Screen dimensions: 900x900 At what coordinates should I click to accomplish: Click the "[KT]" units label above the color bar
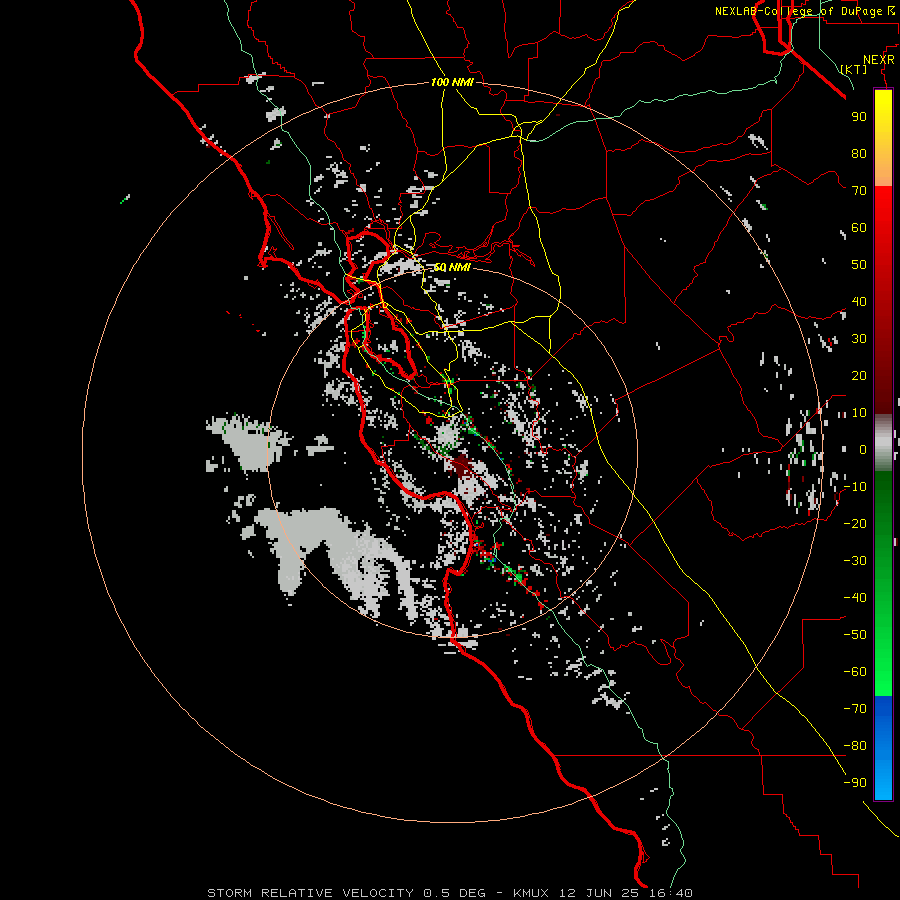point(853,69)
